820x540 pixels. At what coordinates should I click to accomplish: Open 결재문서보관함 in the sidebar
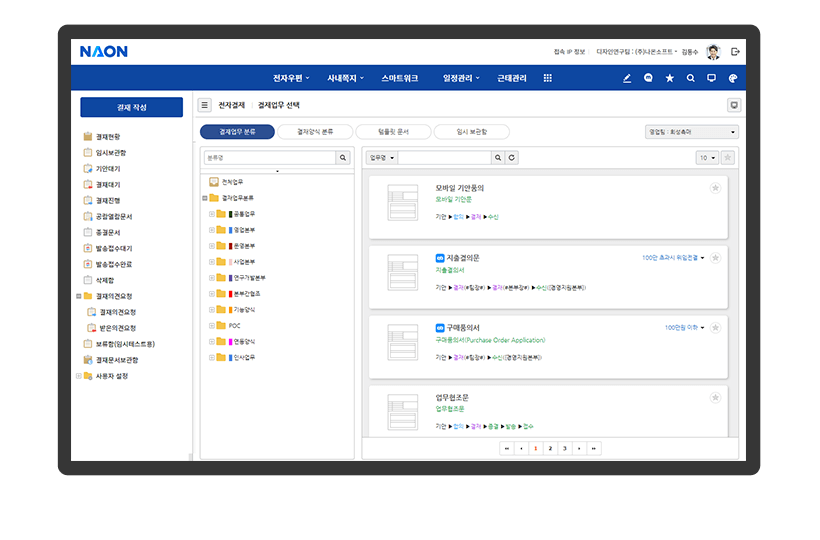tap(111, 360)
